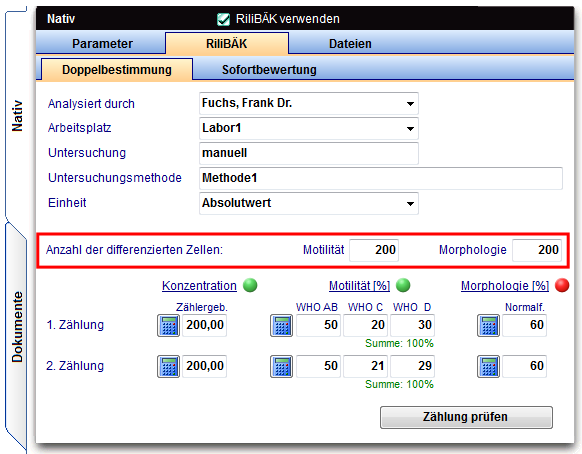The height and width of the screenshot is (454, 582).
Task: Expand the Analysiert durch dropdown
Action: (410, 104)
